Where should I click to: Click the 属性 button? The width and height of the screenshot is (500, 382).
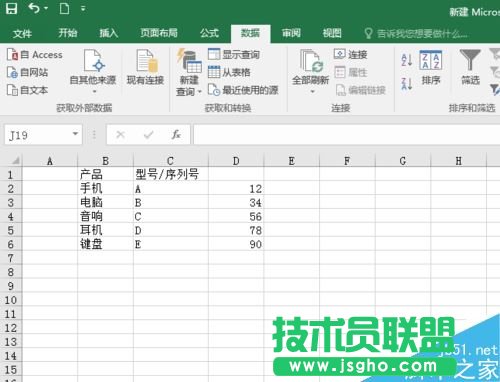pos(350,72)
